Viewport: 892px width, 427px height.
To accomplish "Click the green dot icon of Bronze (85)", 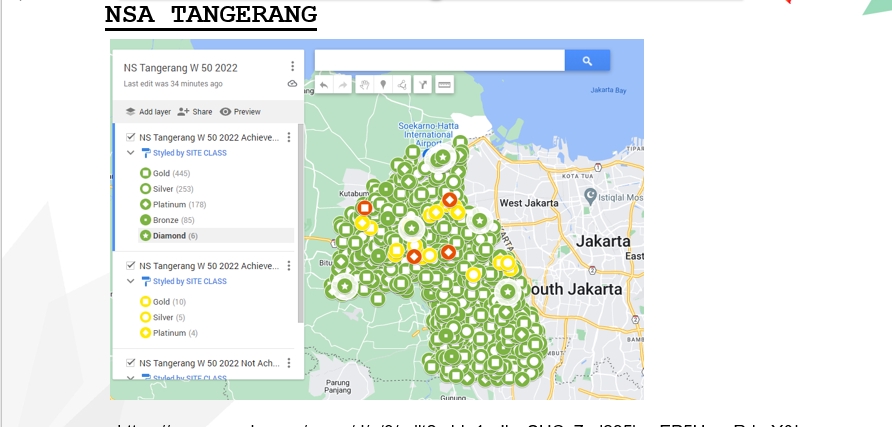I will [x=145, y=220].
